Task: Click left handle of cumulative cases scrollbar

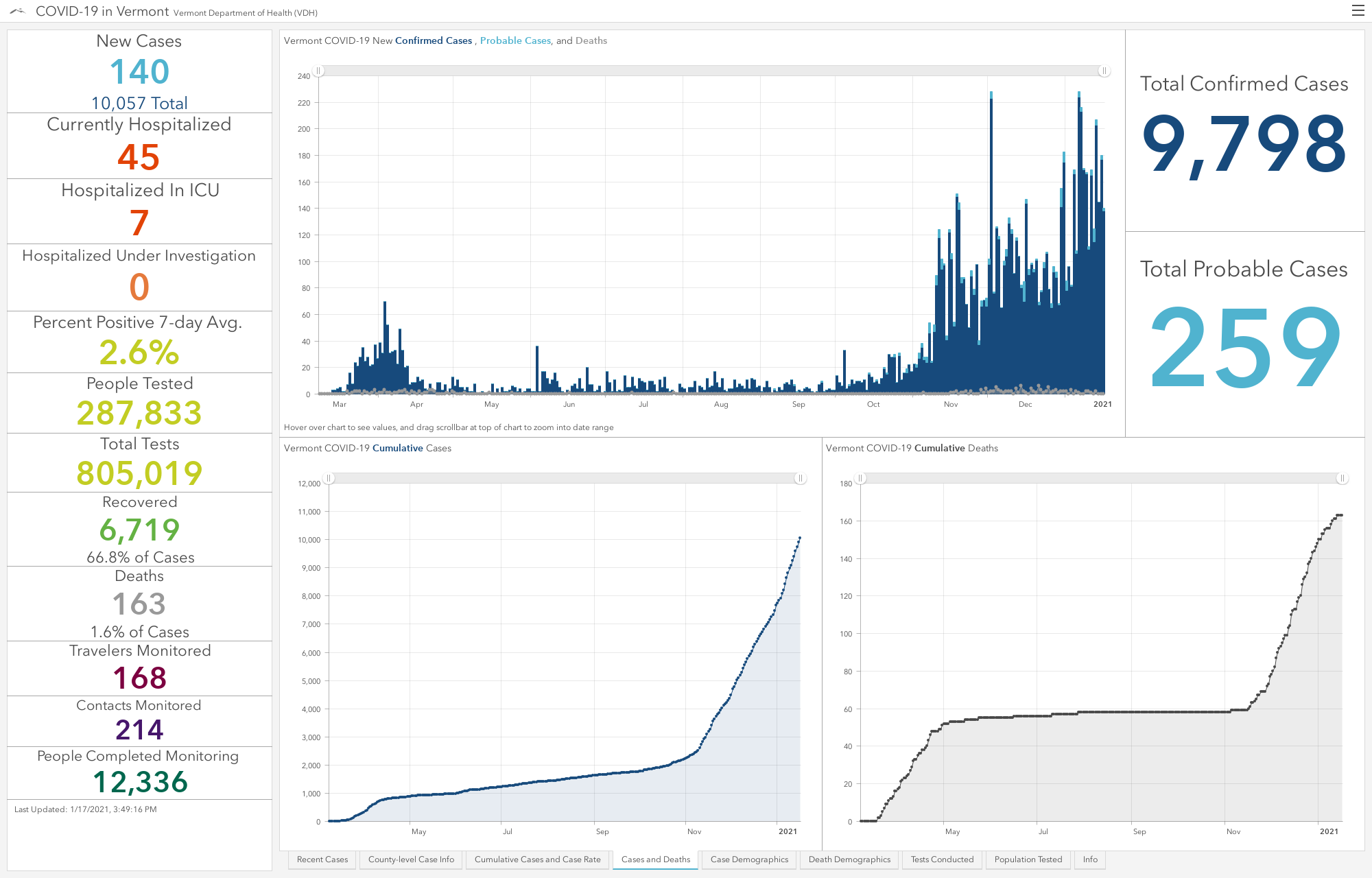Action: pos(329,478)
